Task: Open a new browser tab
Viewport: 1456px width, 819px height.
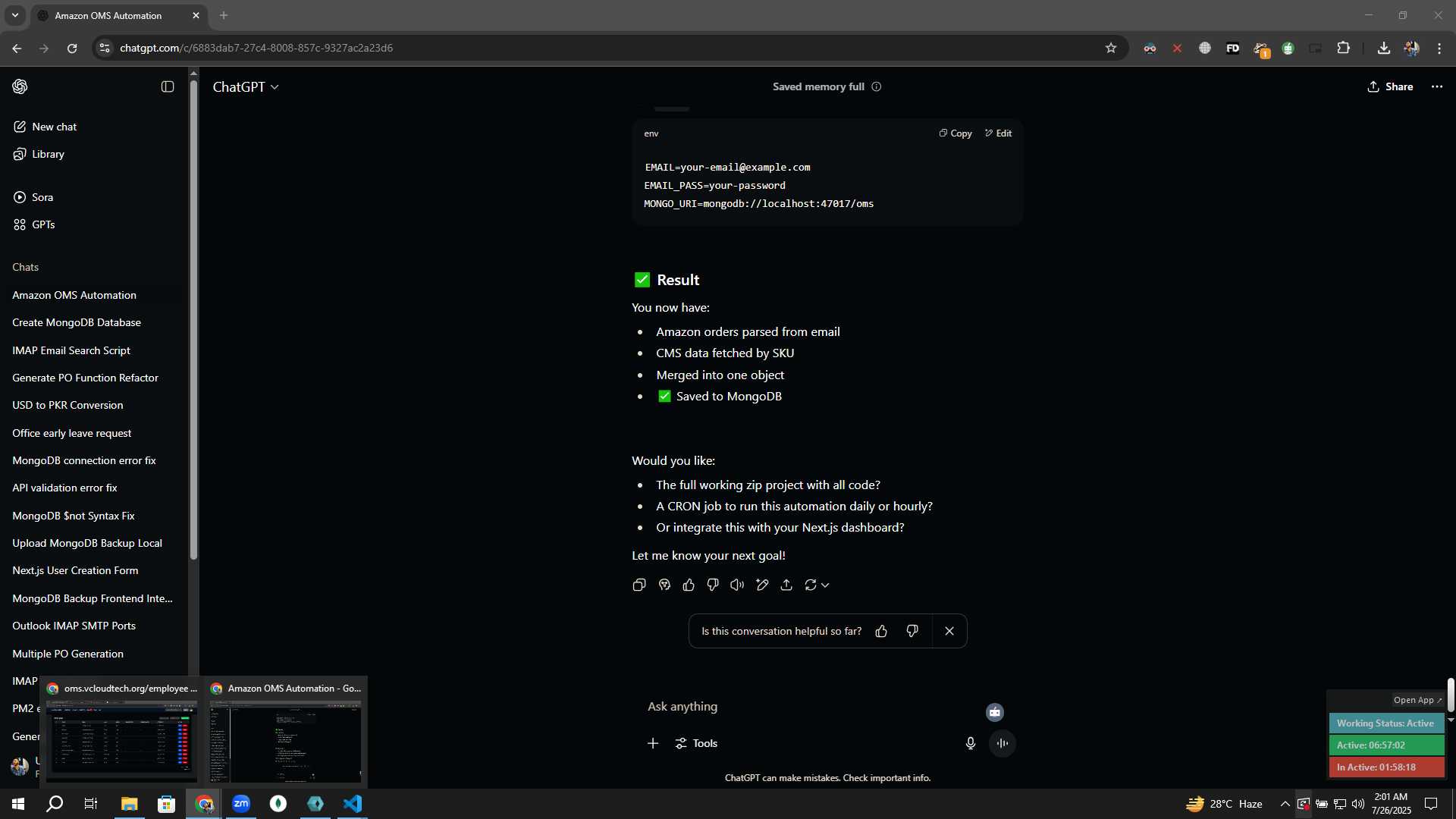Action: (224, 15)
